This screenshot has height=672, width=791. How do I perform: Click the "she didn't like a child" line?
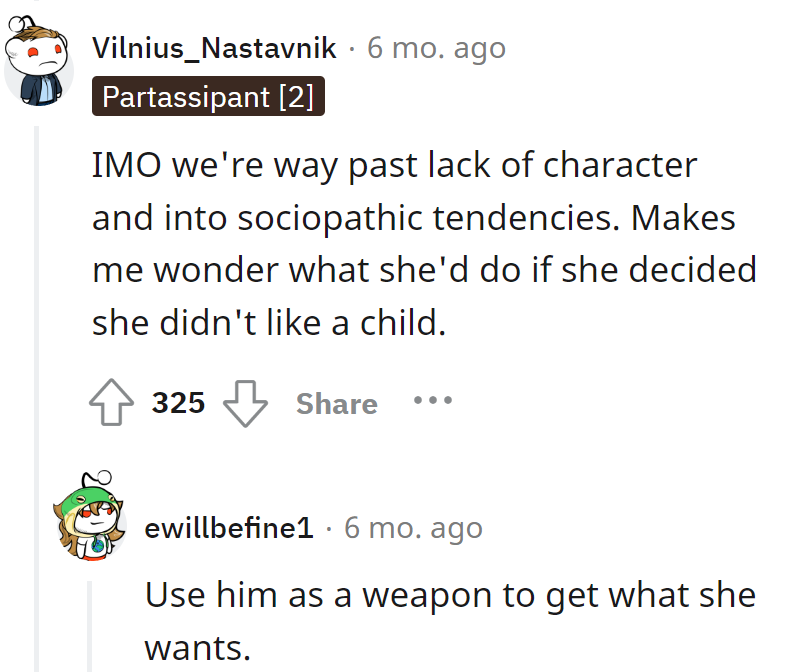[268, 323]
